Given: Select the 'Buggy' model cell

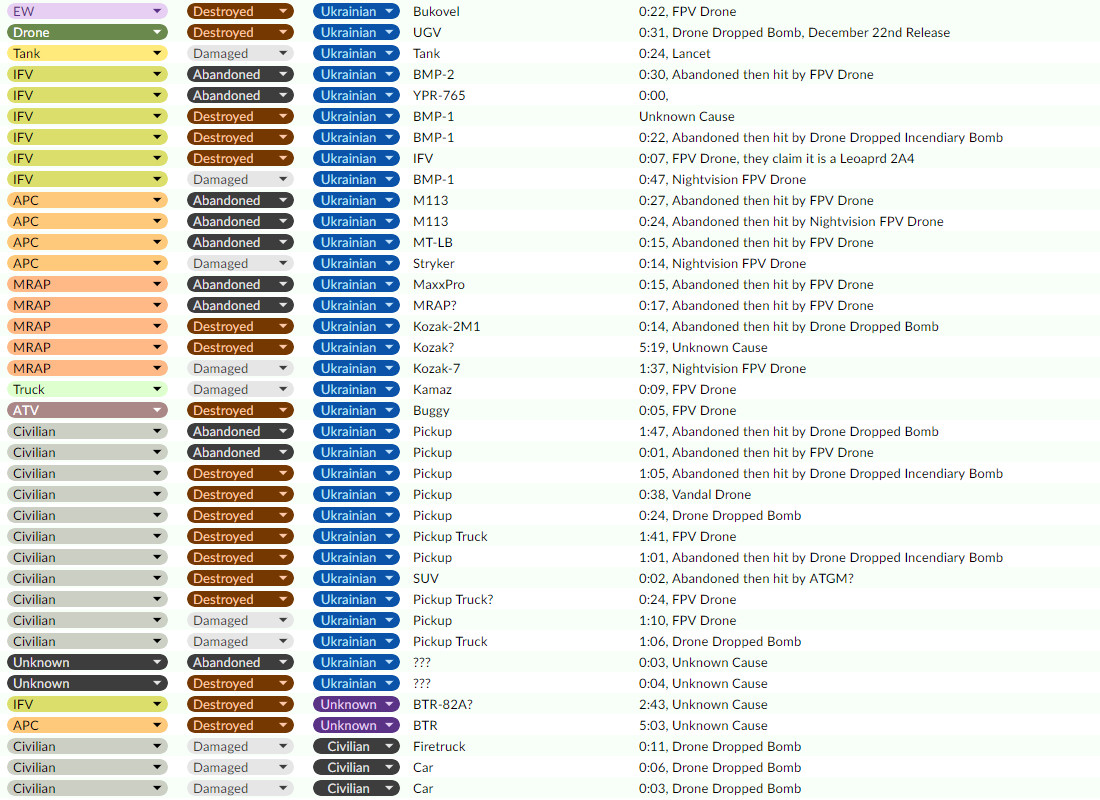Looking at the screenshot, I should click(x=431, y=411).
